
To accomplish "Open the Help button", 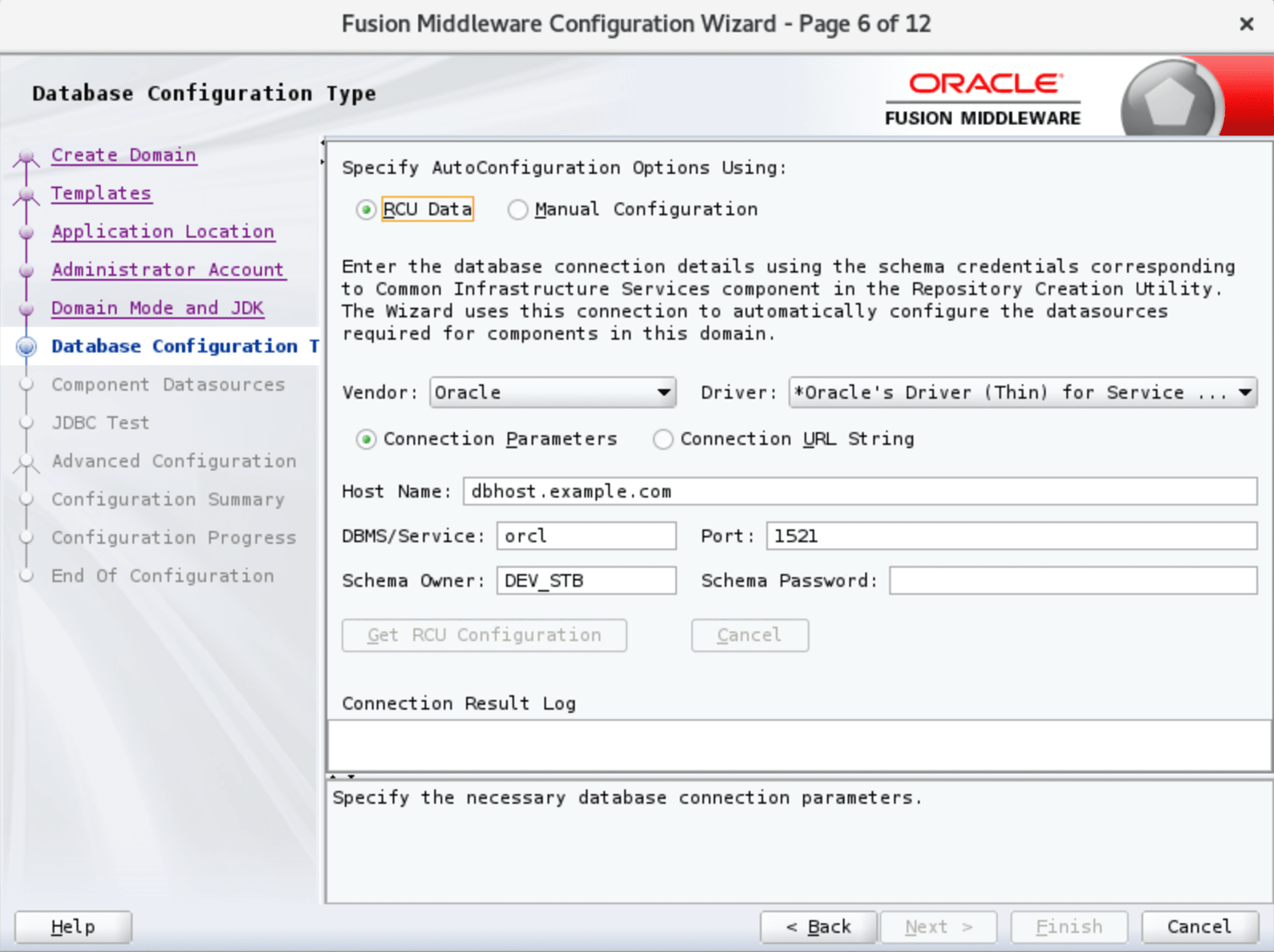I will (x=73, y=927).
